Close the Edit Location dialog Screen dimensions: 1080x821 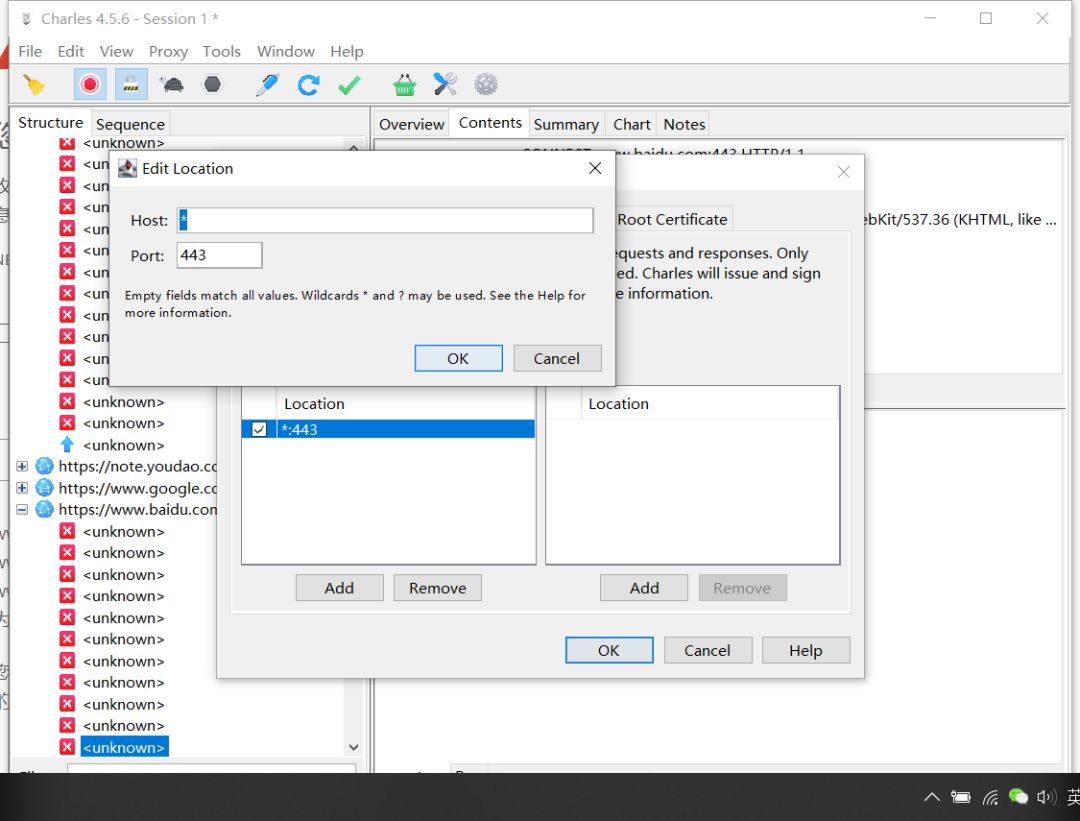pos(595,168)
